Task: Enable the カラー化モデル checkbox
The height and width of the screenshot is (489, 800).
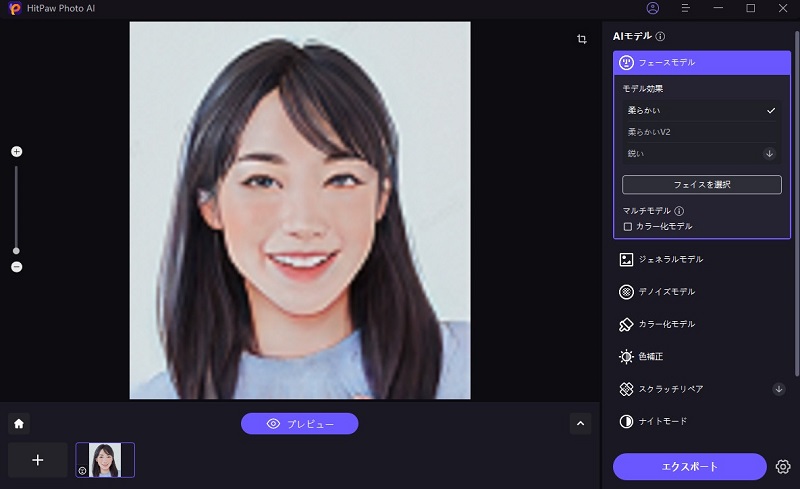Action: click(x=627, y=227)
